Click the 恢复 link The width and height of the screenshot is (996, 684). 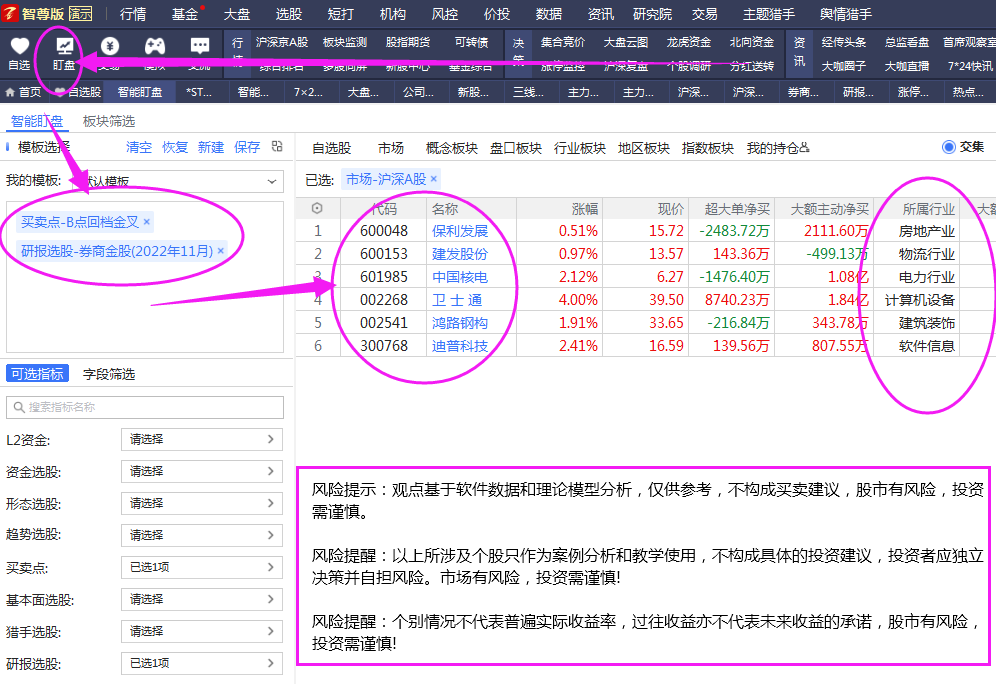coord(175,147)
